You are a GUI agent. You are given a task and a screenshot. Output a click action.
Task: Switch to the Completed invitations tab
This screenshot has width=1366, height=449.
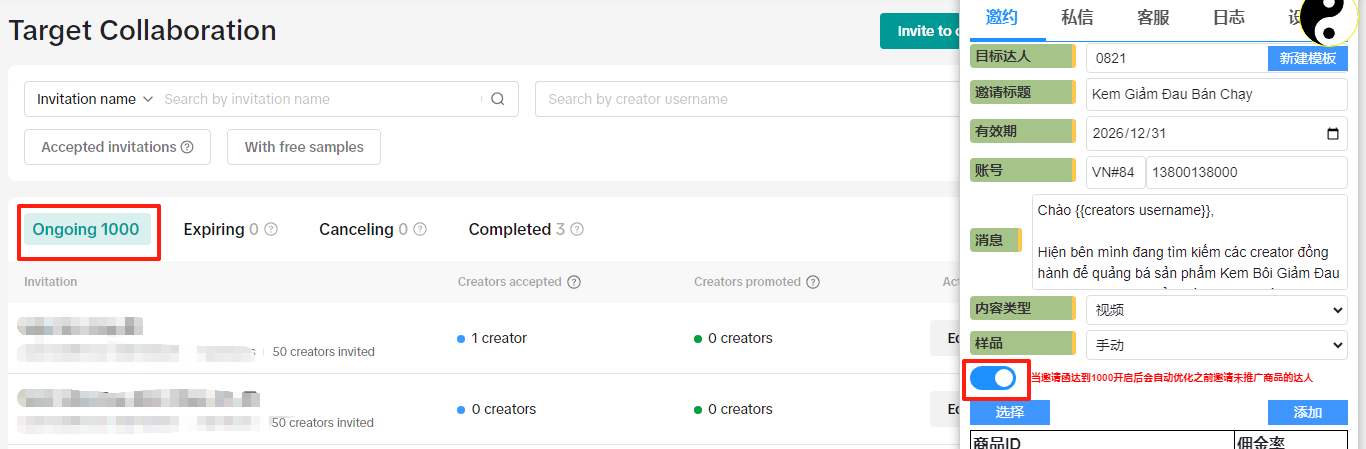click(x=510, y=229)
